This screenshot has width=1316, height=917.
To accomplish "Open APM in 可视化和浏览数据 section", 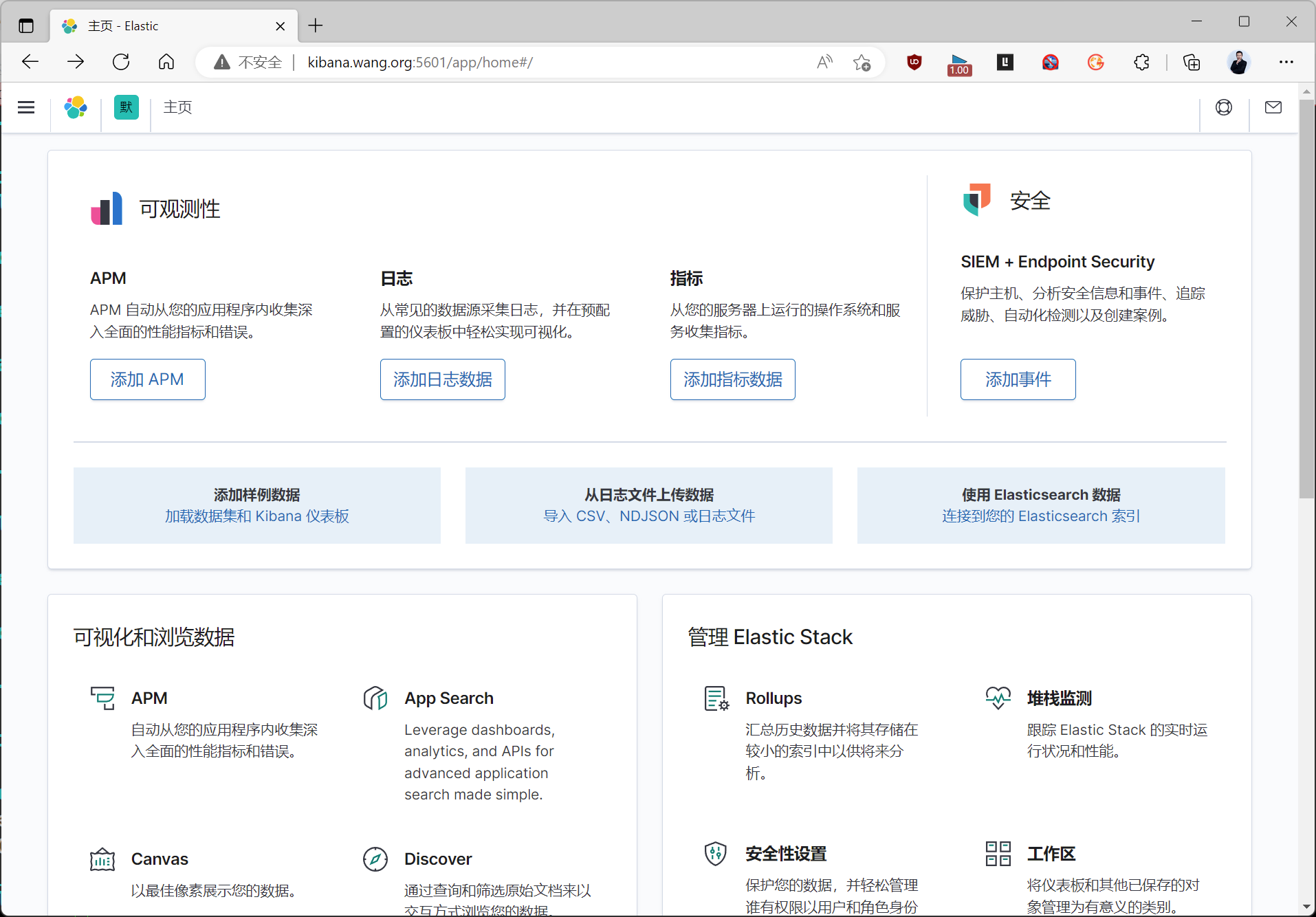I will 149,698.
